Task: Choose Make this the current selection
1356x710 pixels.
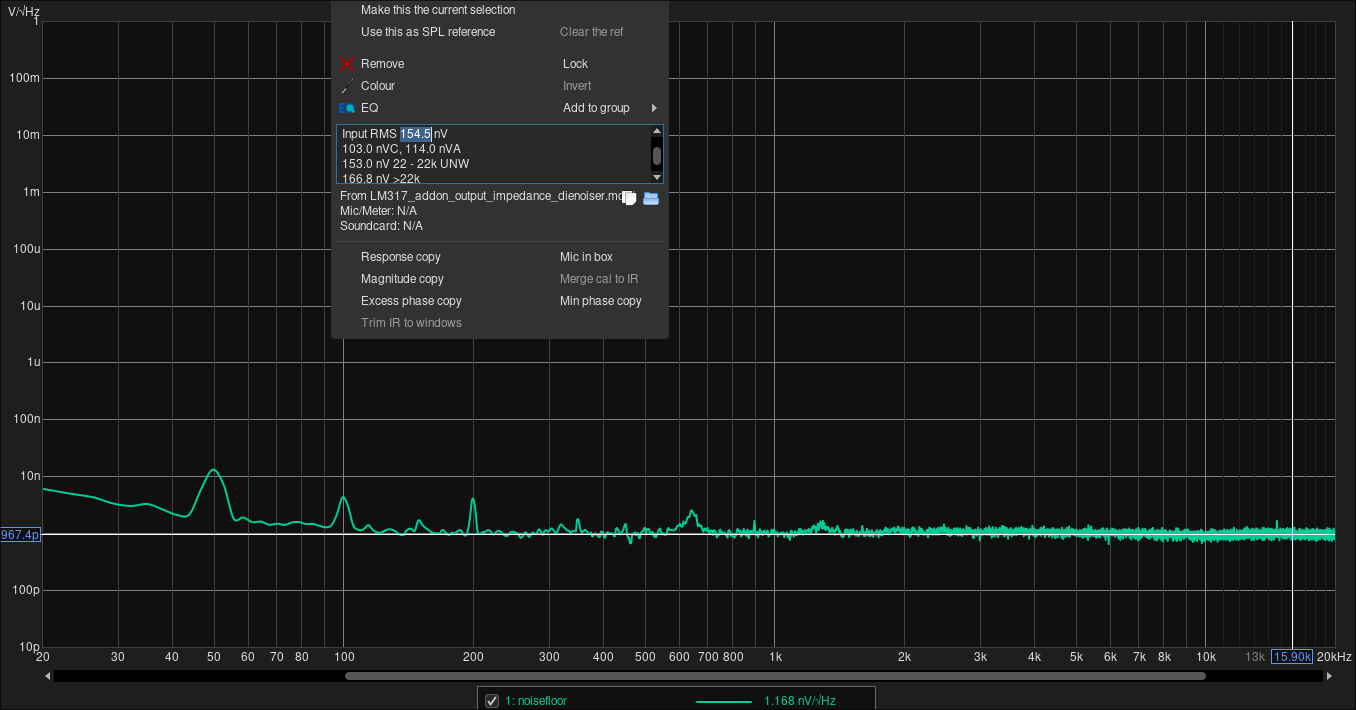Action: [x=438, y=10]
